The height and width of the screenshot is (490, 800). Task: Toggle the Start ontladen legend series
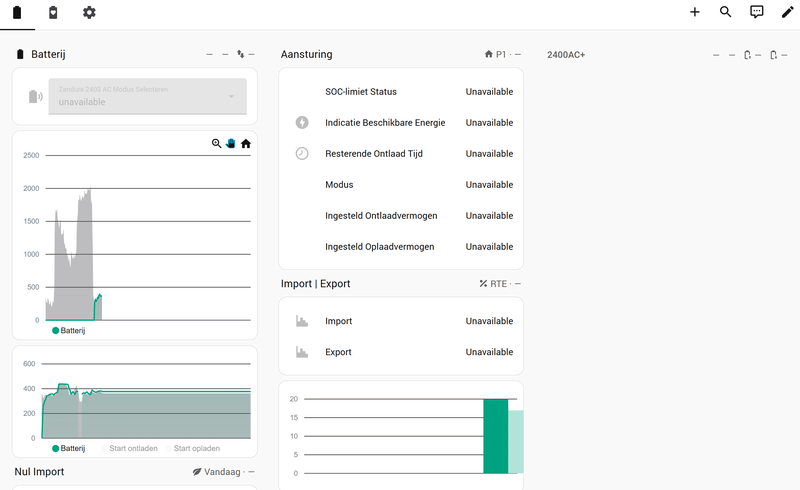pos(132,448)
